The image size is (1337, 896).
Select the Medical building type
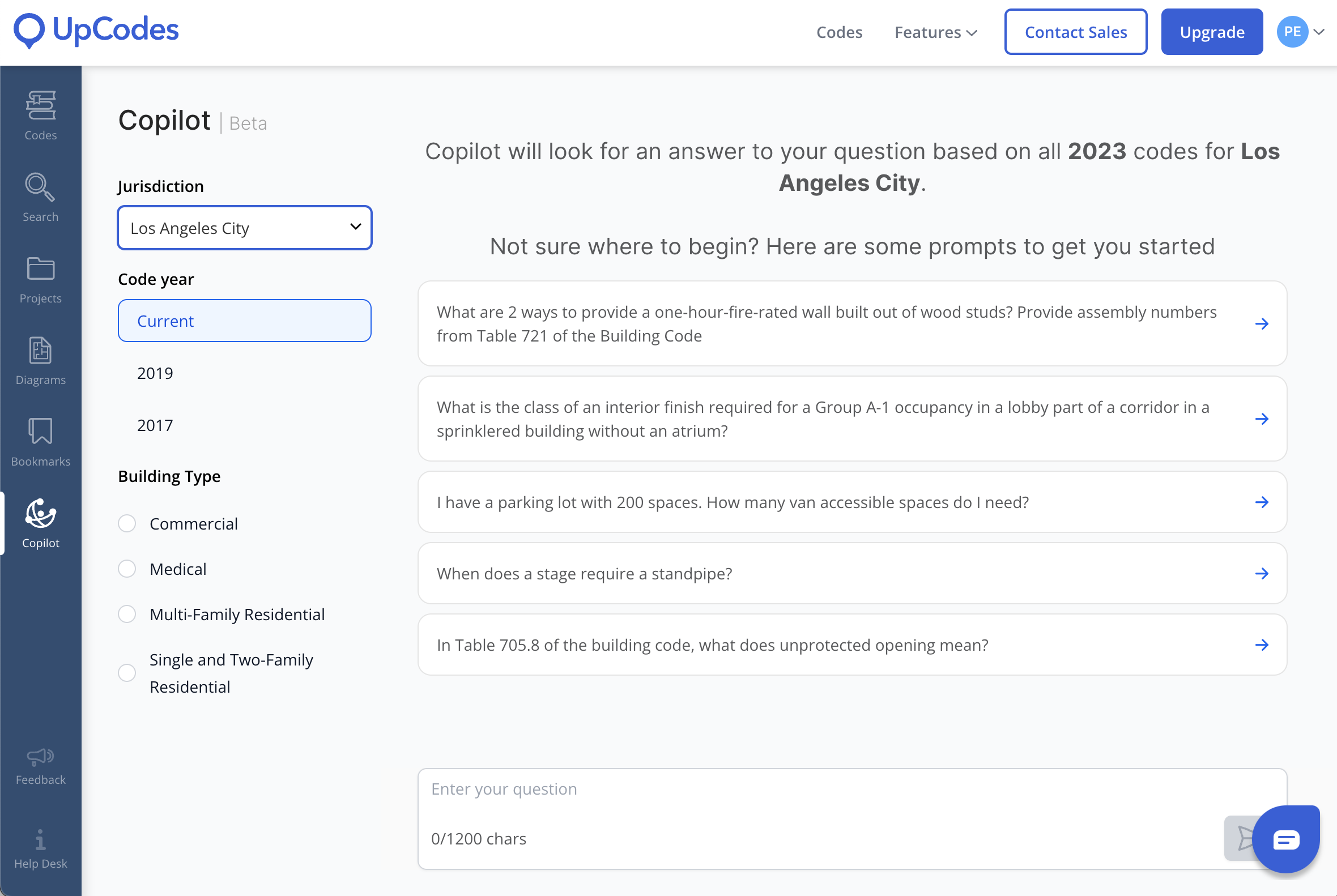pos(127,569)
